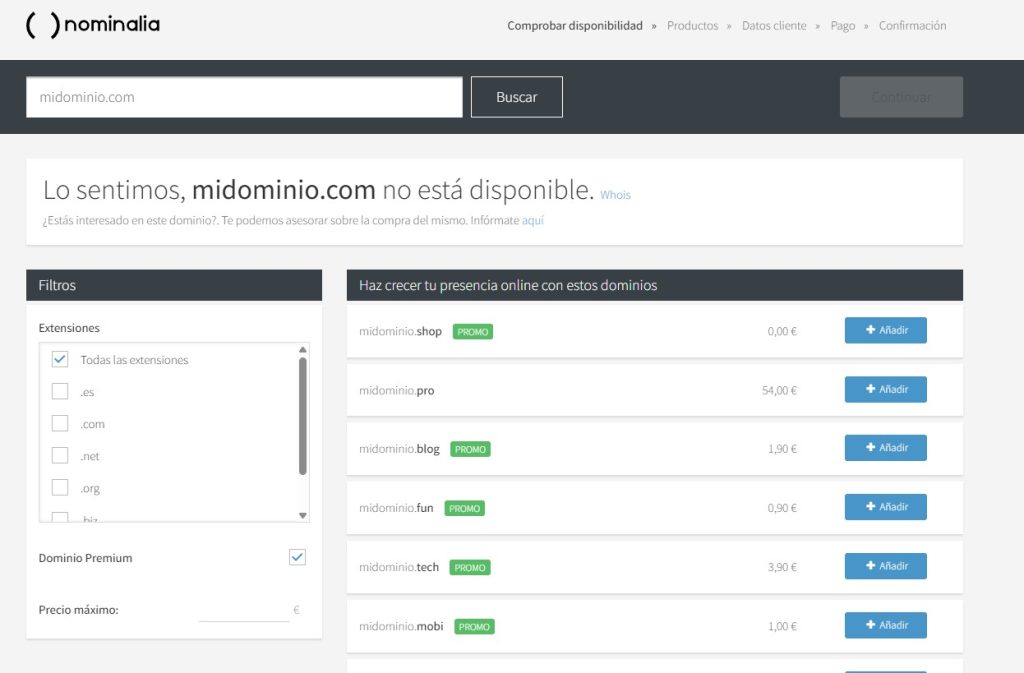Image resolution: width=1024 pixels, height=673 pixels.
Task: Add midominio.shop domain to cart
Action: pos(885,330)
